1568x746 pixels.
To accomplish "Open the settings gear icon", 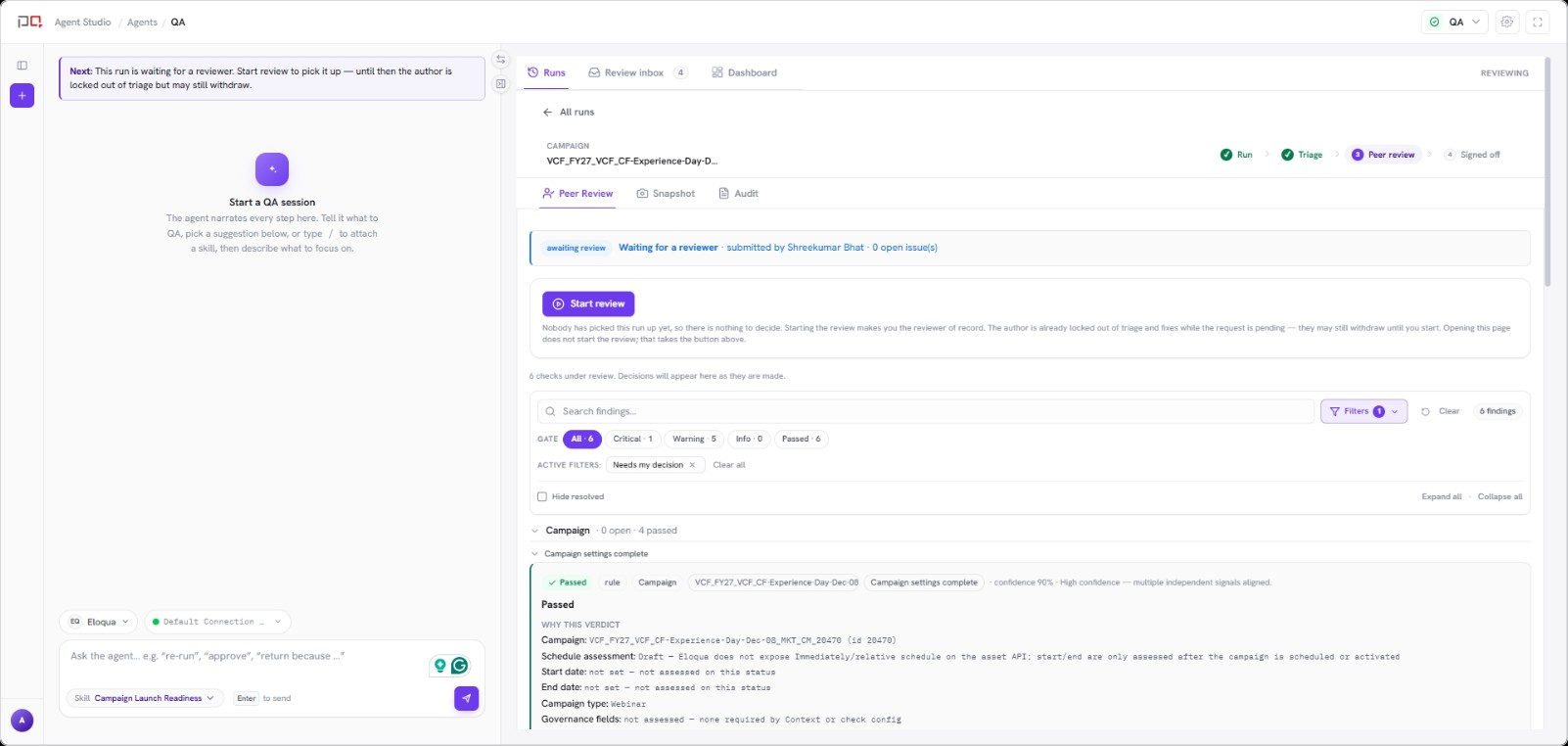I will [x=1507, y=22].
